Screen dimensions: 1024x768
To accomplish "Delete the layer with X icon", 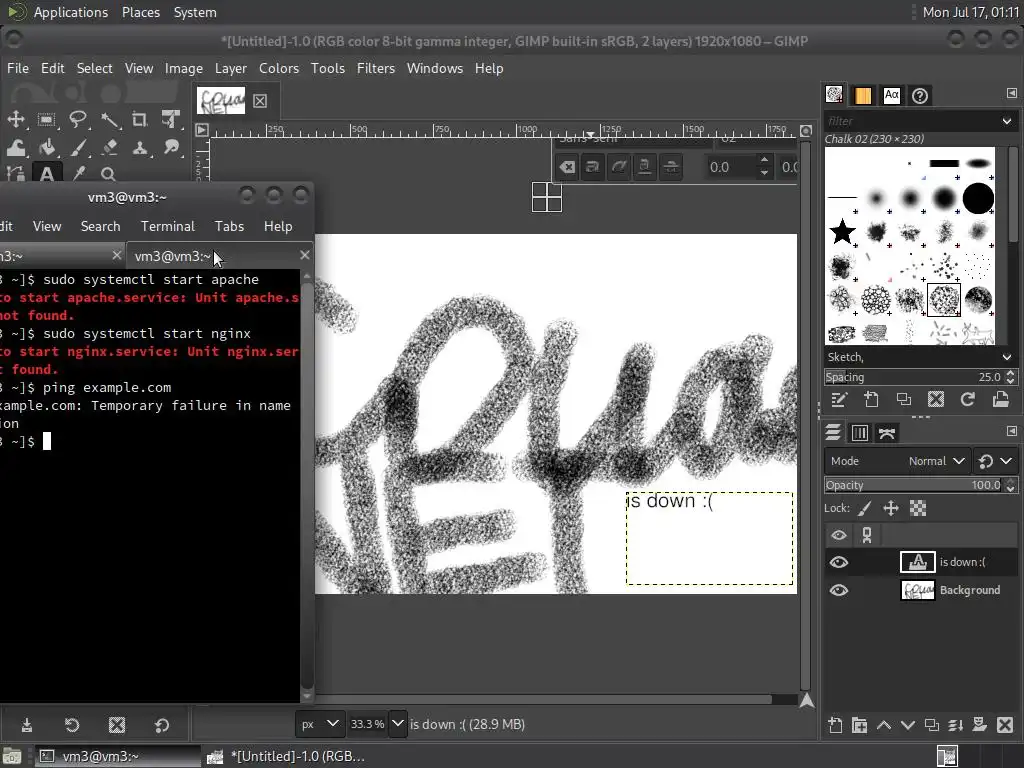I will (x=1005, y=725).
